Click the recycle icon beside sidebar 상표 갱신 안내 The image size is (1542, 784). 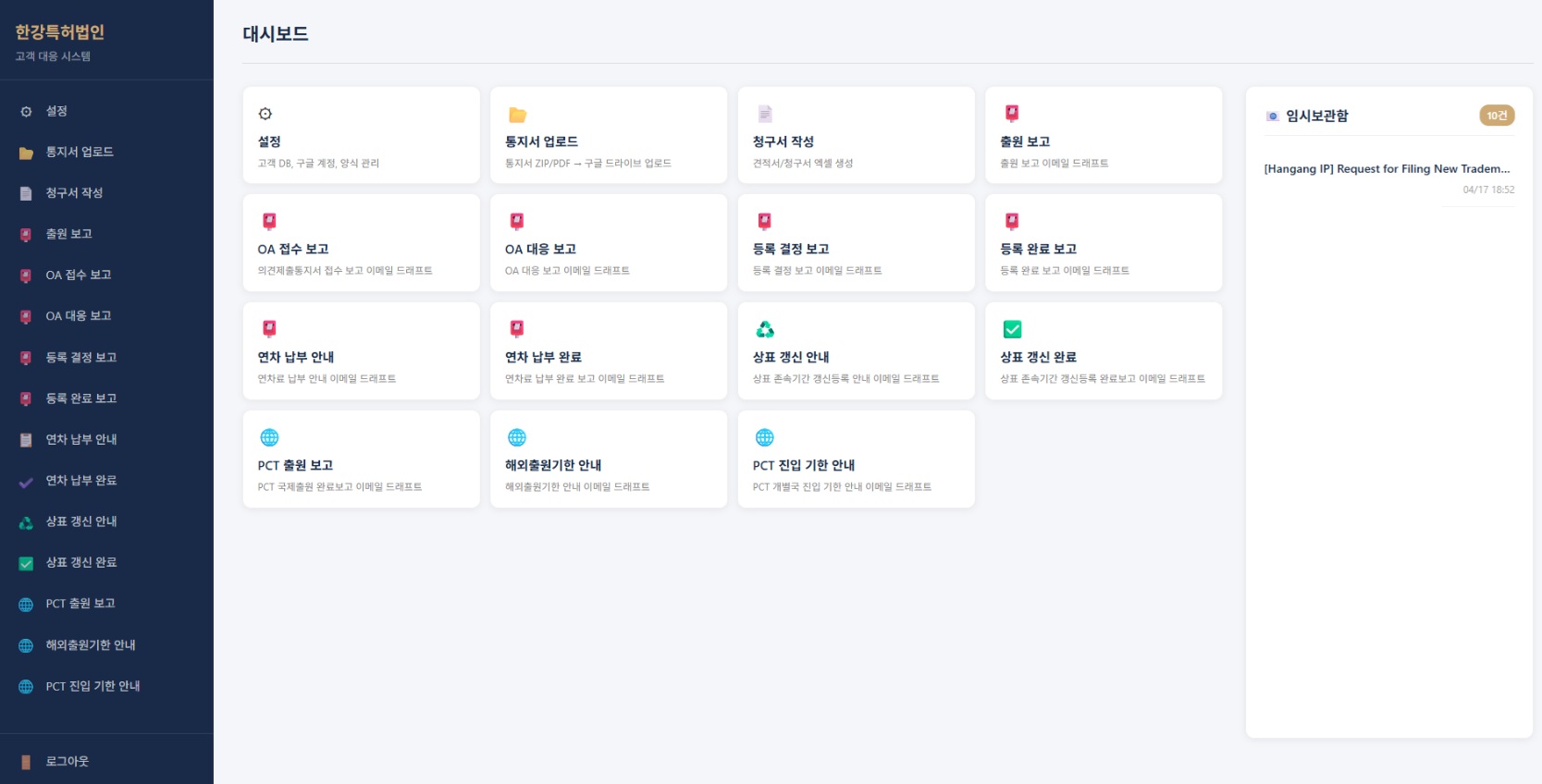pos(26,522)
